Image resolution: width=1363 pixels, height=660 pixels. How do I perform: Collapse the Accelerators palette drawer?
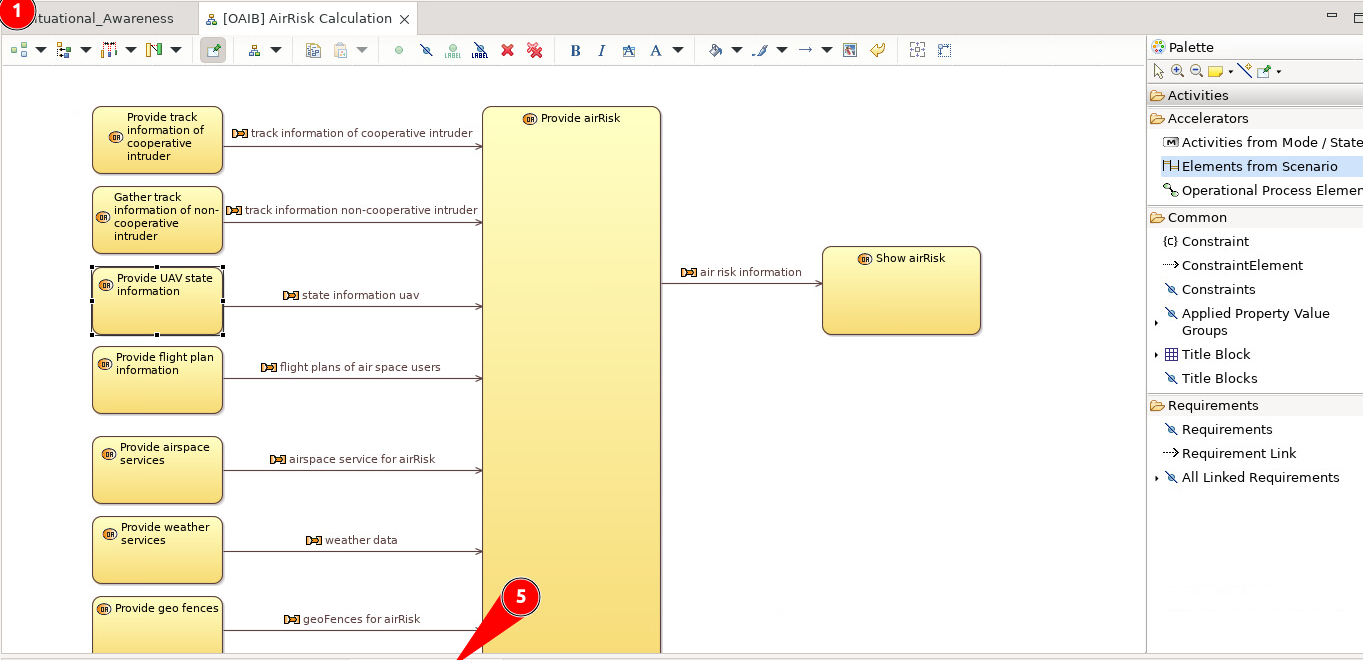click(1255, 118)
